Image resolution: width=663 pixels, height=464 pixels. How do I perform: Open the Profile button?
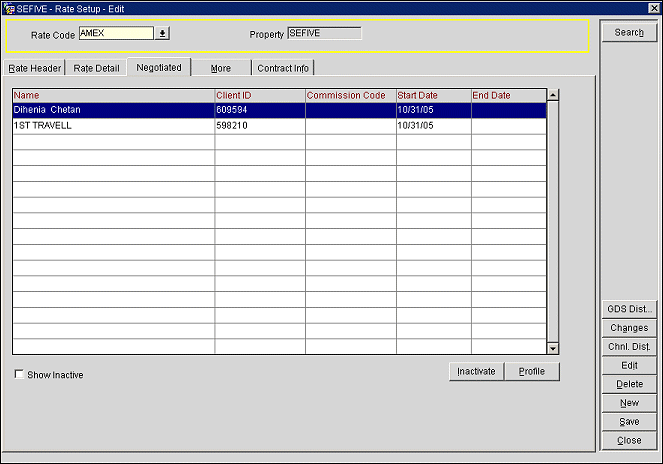pyautogui.click(x=531, y=371)
